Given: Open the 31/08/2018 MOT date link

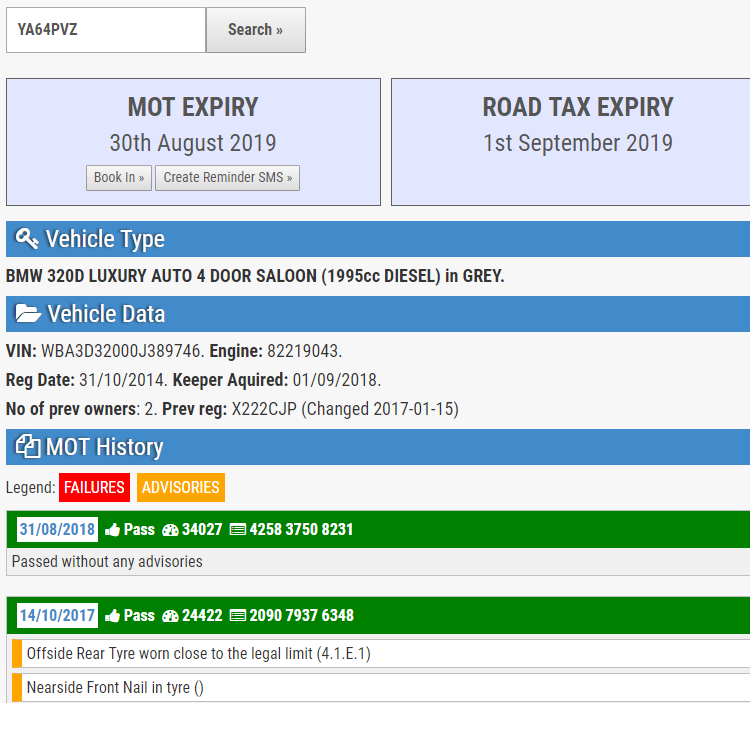Looking at the screenshot, I should 57,529.
